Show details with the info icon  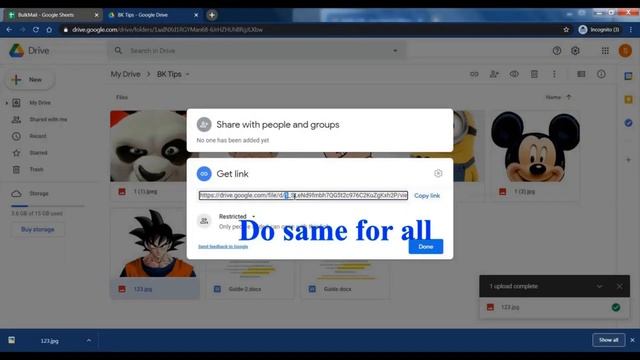click(601, 74)
